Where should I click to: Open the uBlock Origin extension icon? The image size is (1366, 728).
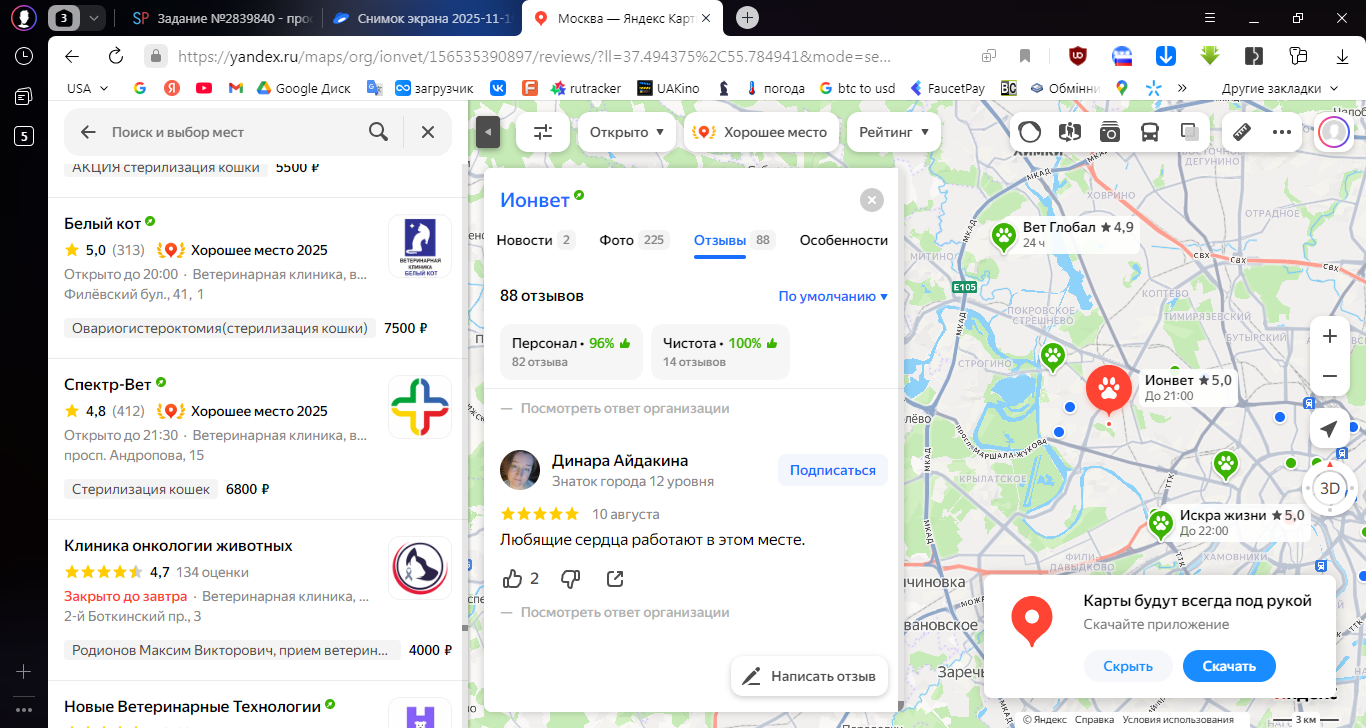tap(1078, 56)
